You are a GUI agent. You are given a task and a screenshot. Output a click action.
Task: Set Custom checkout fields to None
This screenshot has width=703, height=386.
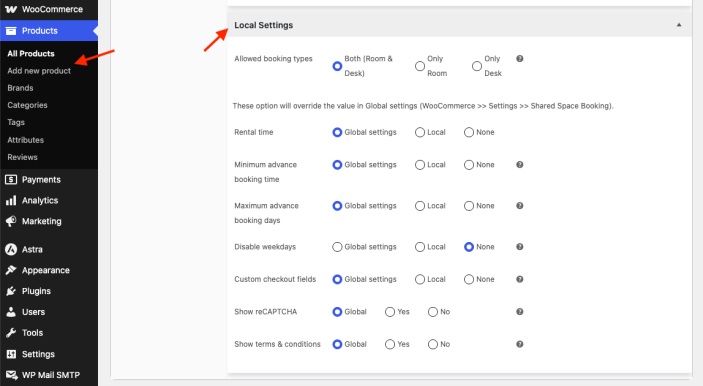click(469, 279)
